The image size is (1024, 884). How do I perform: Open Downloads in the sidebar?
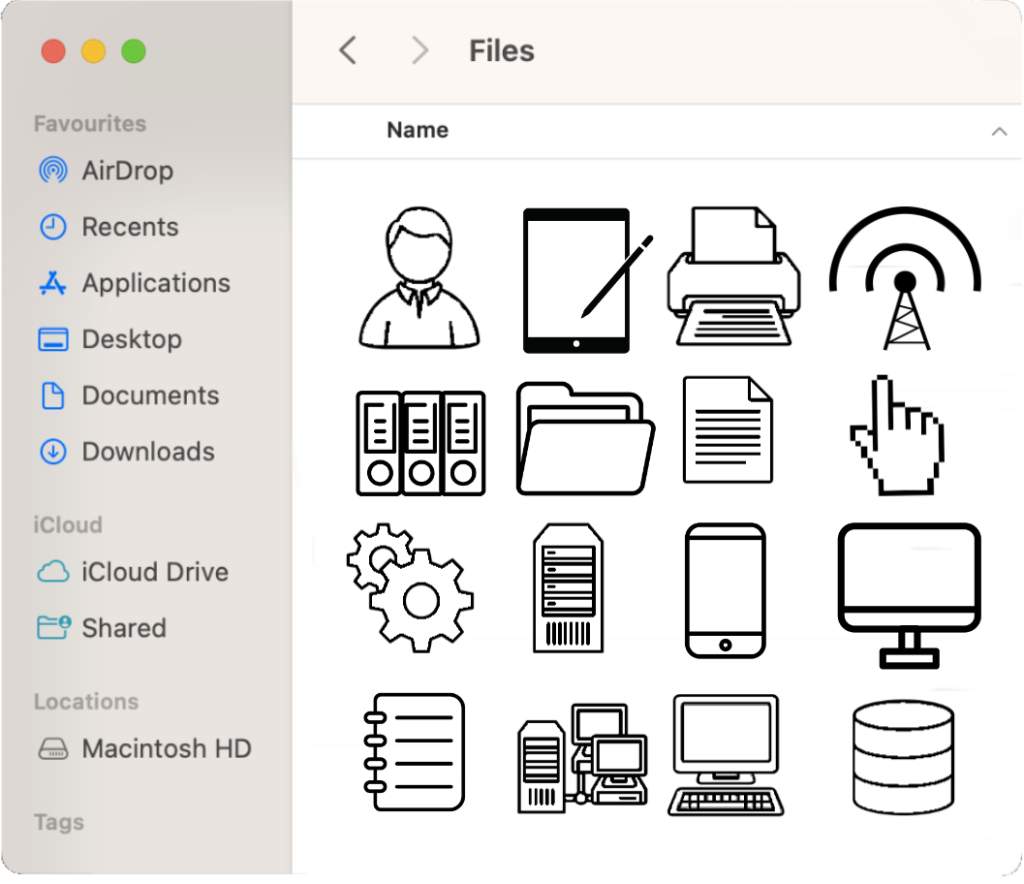pyautogui.click(x=126, y=451)
